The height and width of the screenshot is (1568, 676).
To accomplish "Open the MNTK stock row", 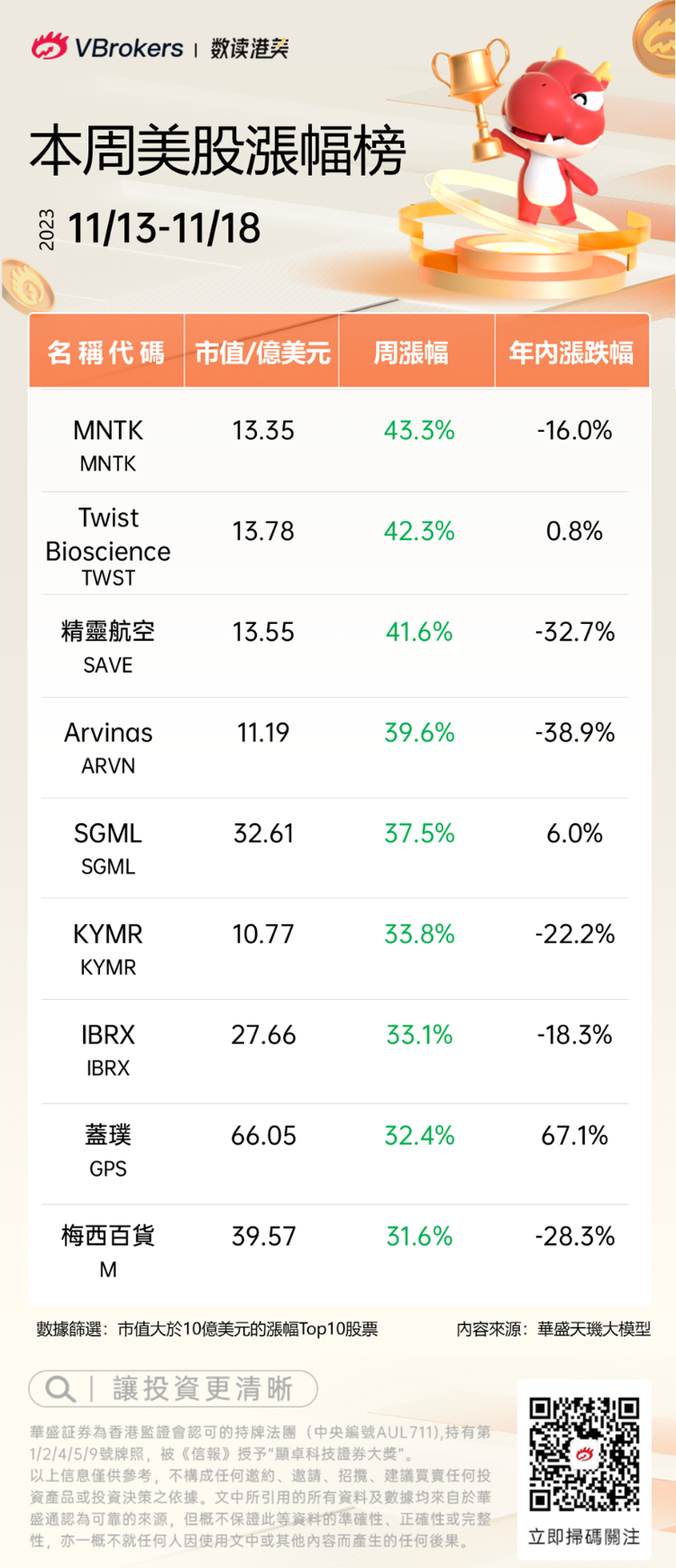I will (108, 444).
